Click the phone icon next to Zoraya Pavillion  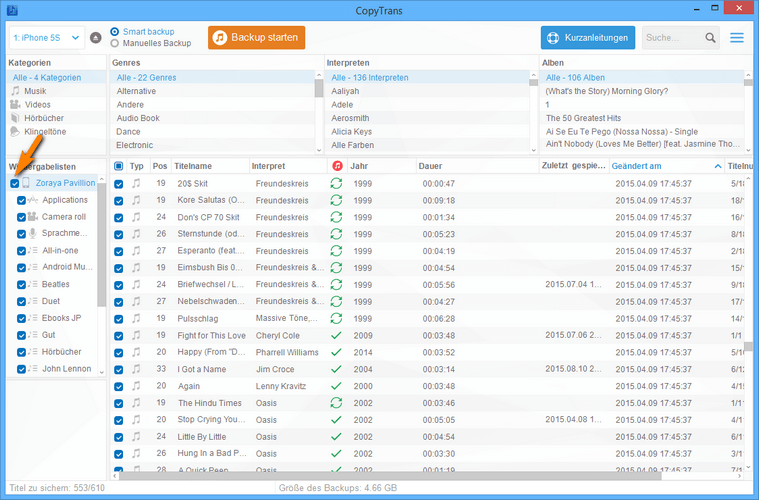pyautogui.click(x=26, y=182)
